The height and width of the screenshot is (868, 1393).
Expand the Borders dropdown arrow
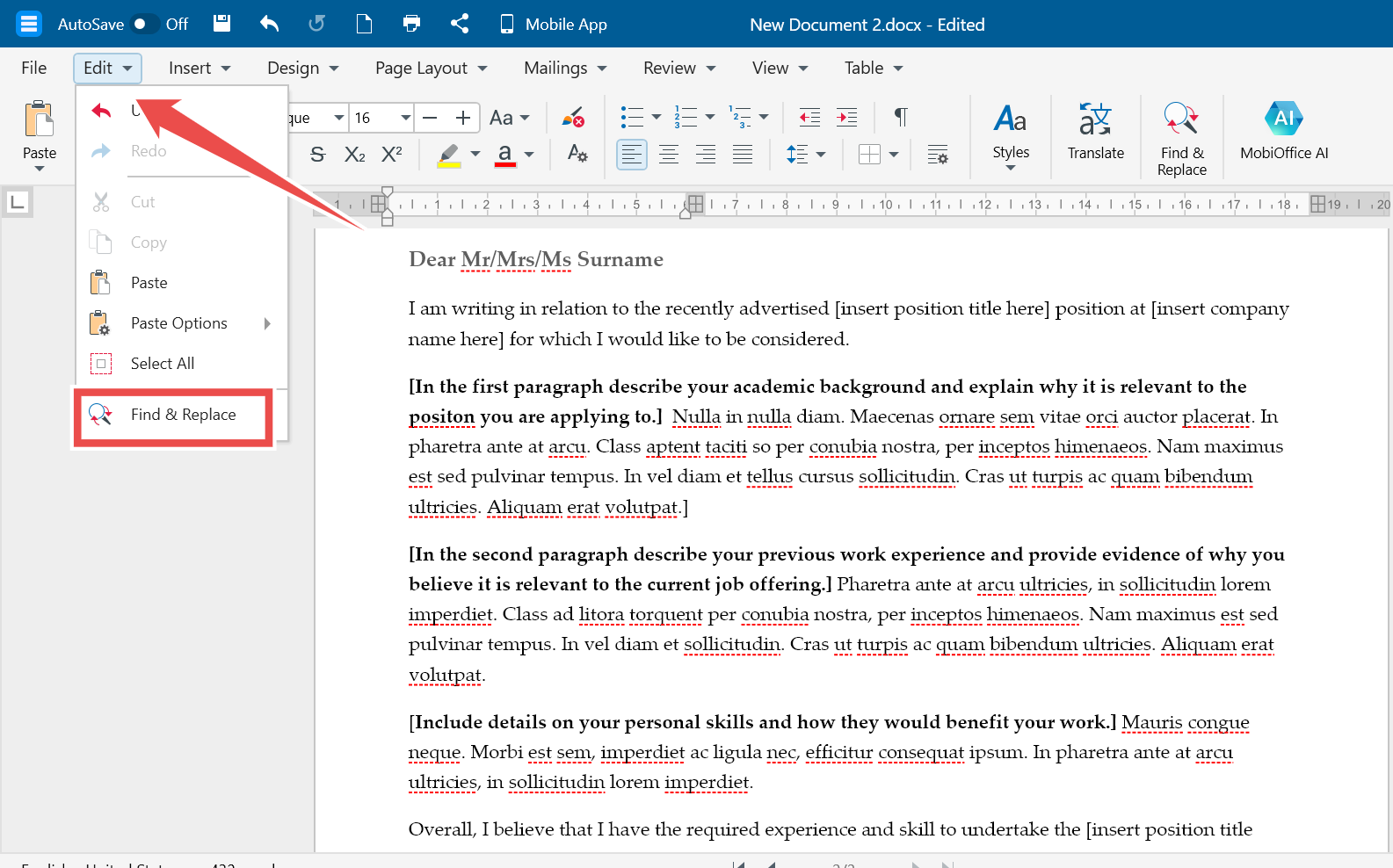pos(894,155)
